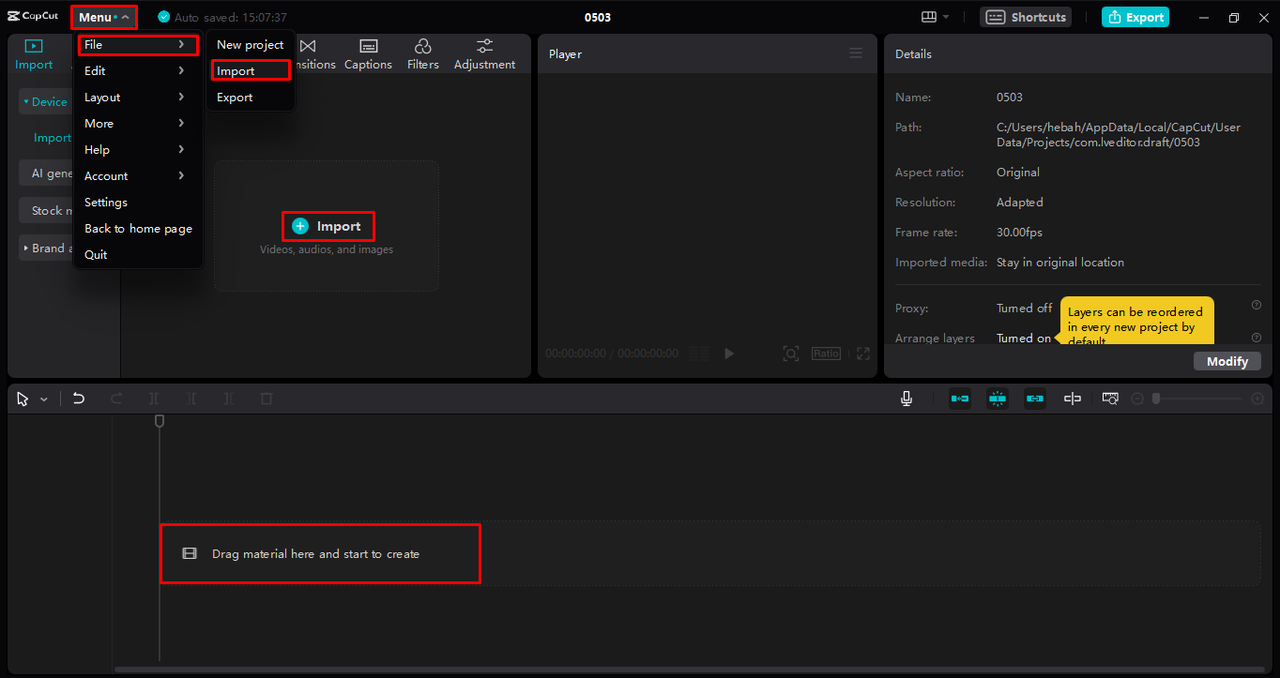The width and height of the screenshot is (1280, 678).
Task: Toggle auto snapping
Action: coord(997,398)
